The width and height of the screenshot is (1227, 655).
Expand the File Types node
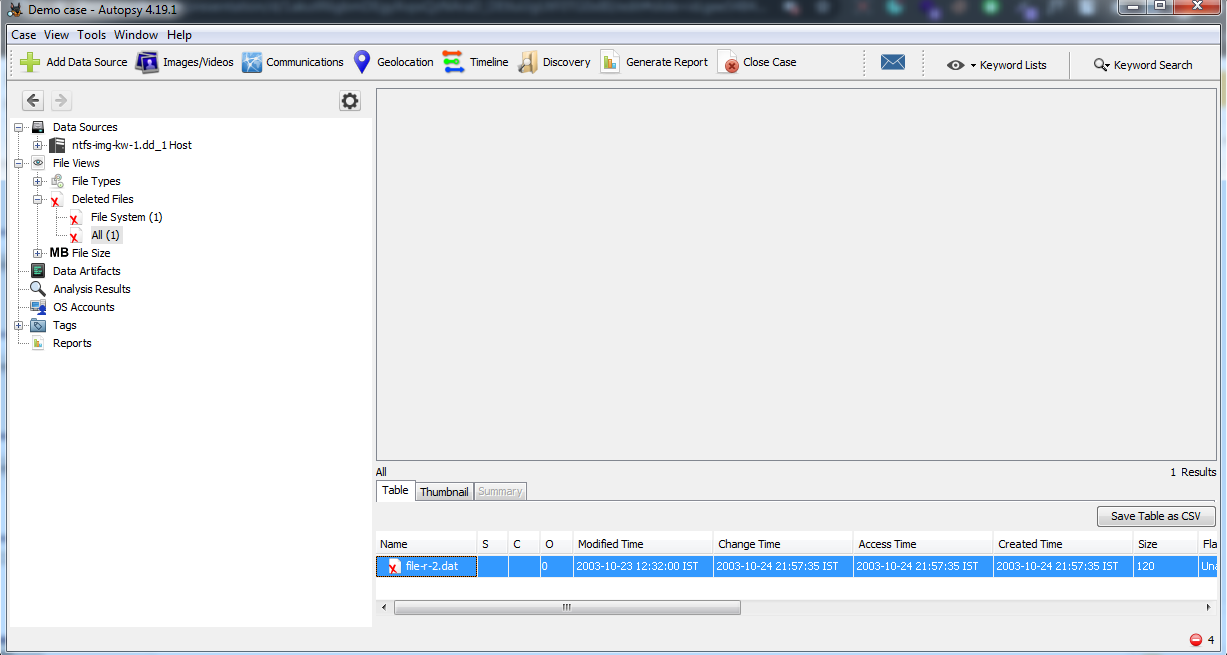pos(38,181)
